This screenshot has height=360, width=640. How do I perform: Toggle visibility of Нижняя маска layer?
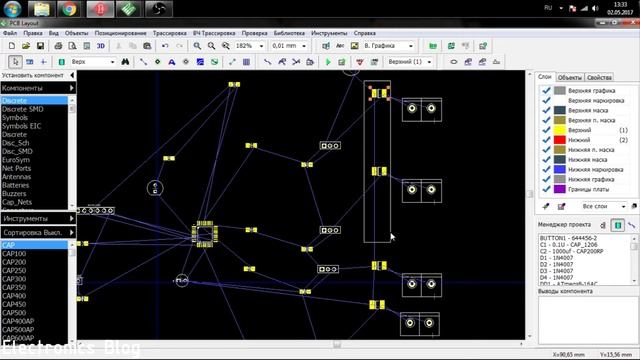[x=546, y=160]
